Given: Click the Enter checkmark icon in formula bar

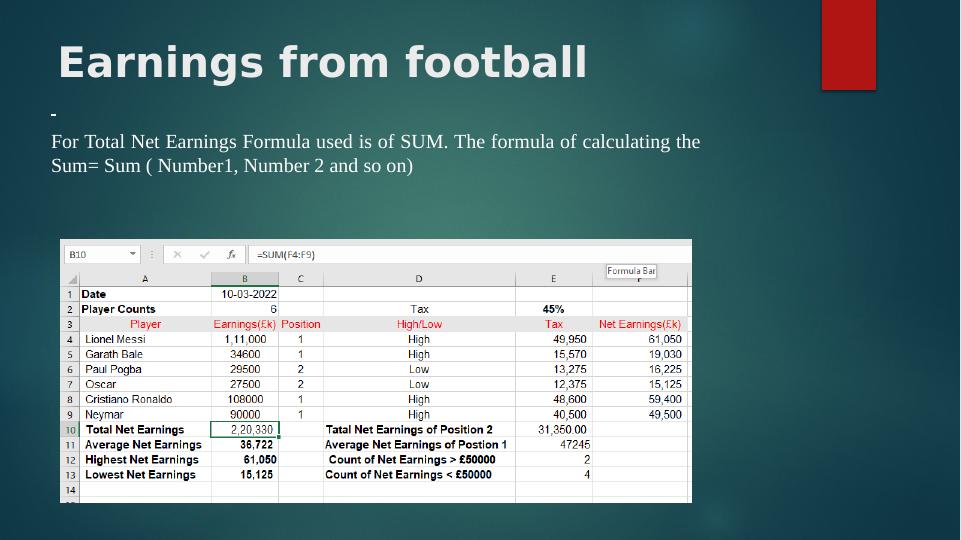Looking at the screenshot, I should pyautogui.click(x=205, y=255).
